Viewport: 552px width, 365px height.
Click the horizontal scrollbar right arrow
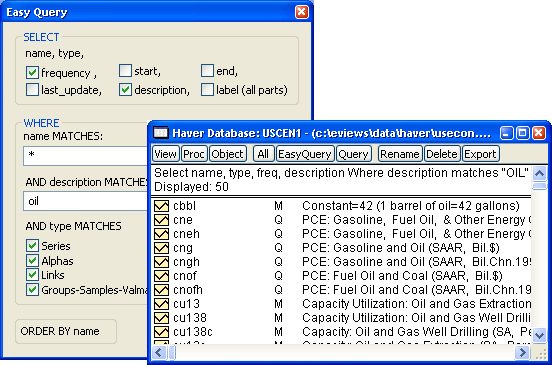522,352
